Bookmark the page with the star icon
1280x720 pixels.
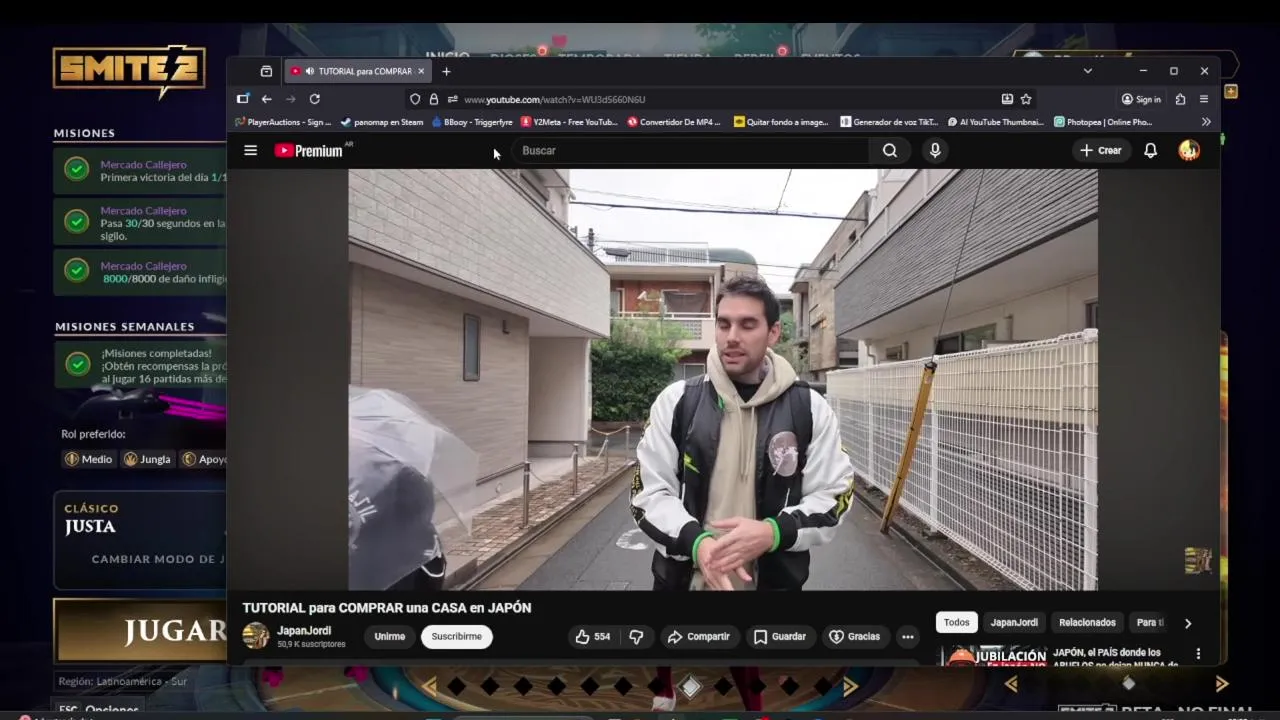[x=1026, y=99]
